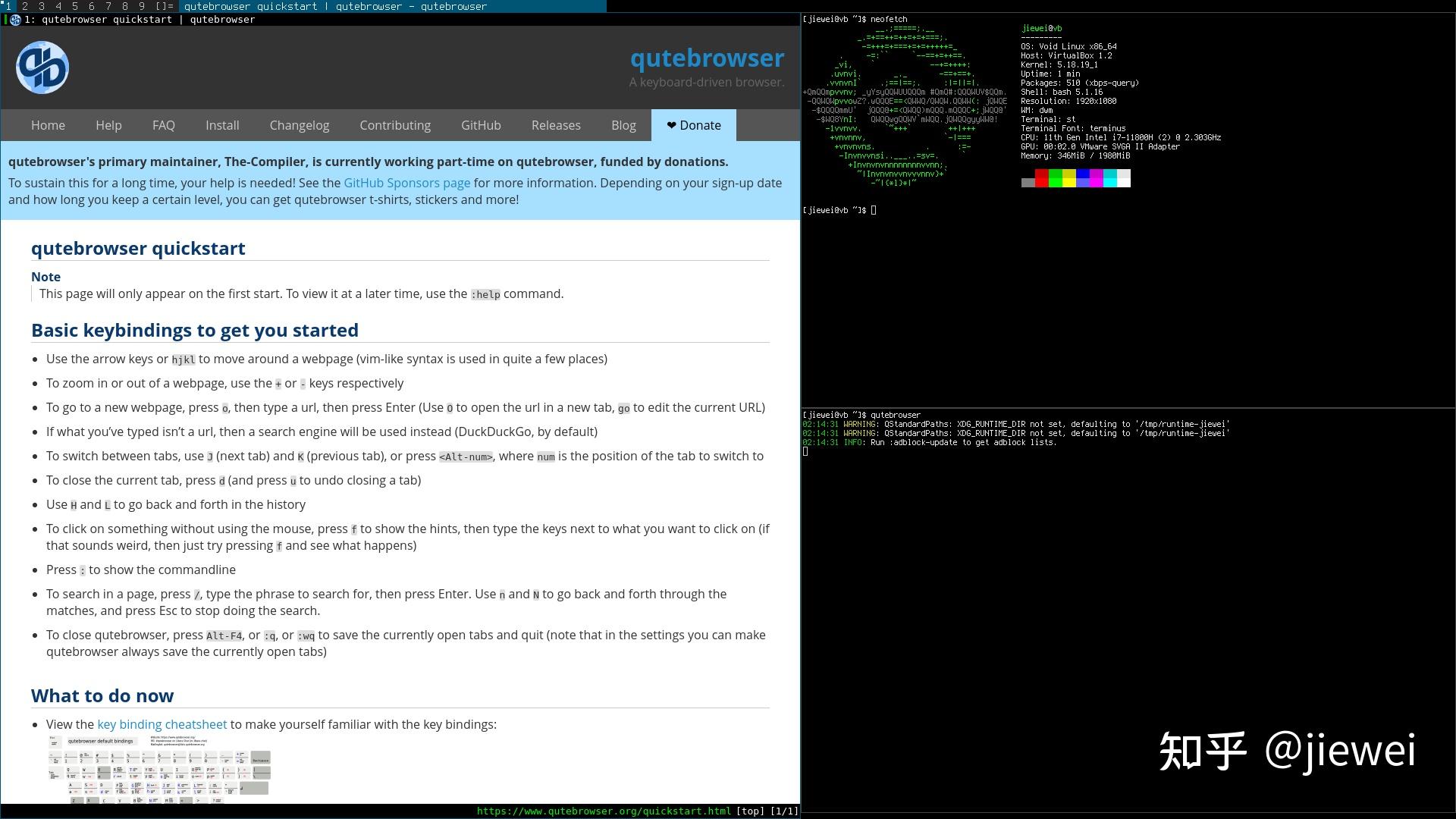Screen dimensions: 1456x819
Task: Click the red swatch in neofetch color palette
Action: [1042, 179]
